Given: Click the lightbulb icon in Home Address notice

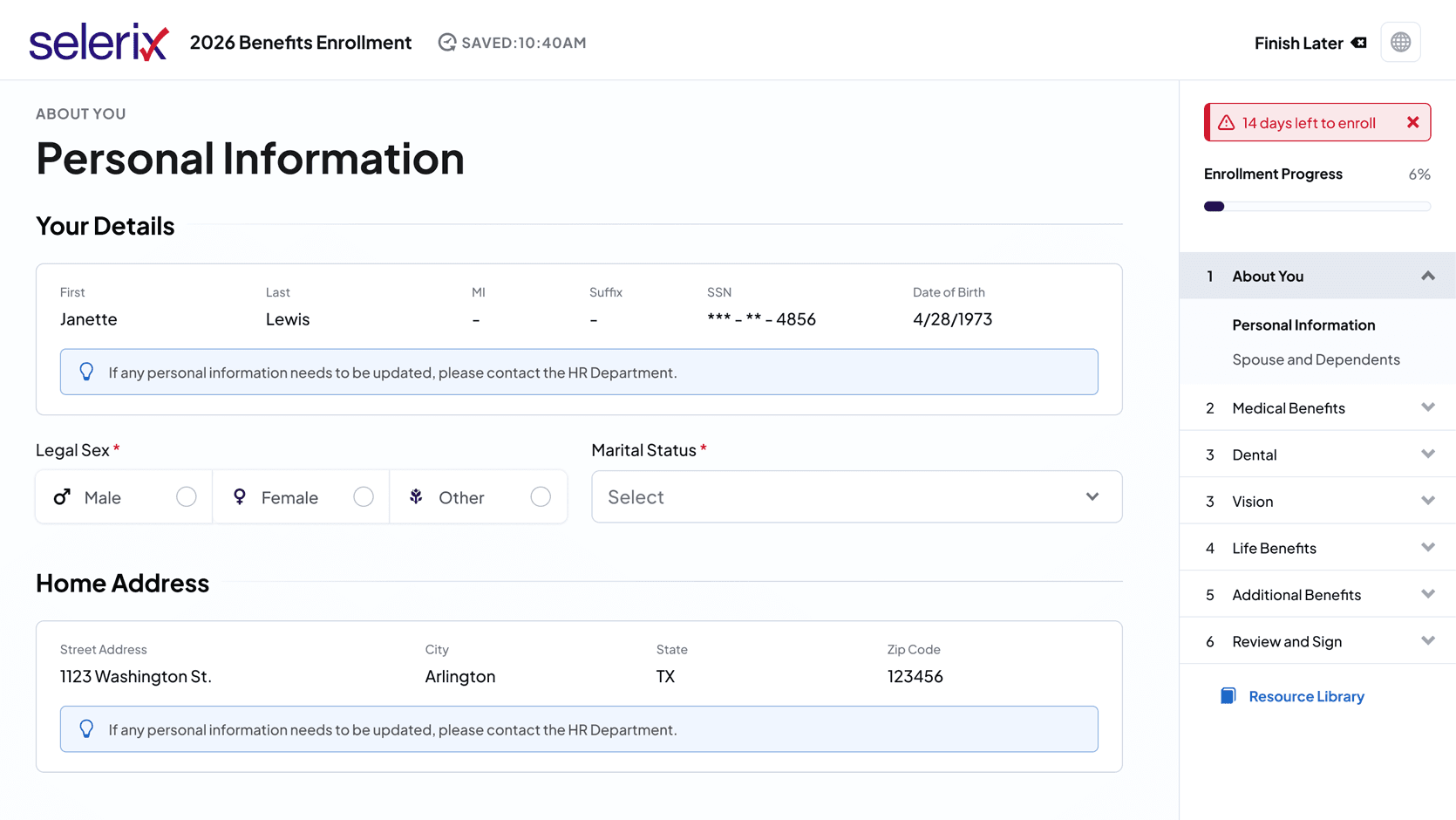Looking at the screenshot, I should pos(86,729).
